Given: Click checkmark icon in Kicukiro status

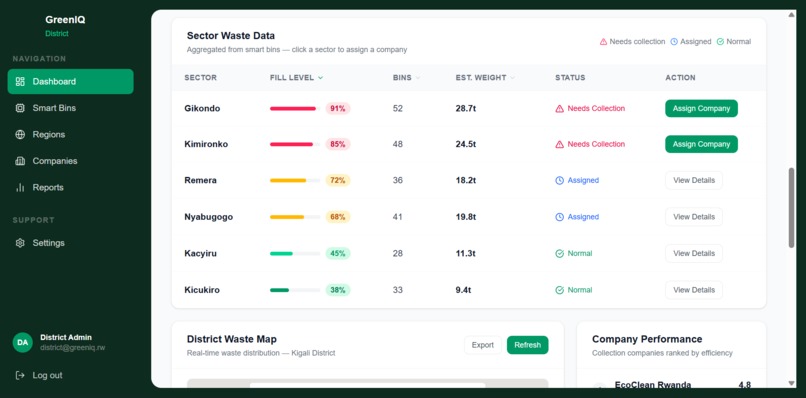Looking at the screenshot, I should (x=560, y=290).
